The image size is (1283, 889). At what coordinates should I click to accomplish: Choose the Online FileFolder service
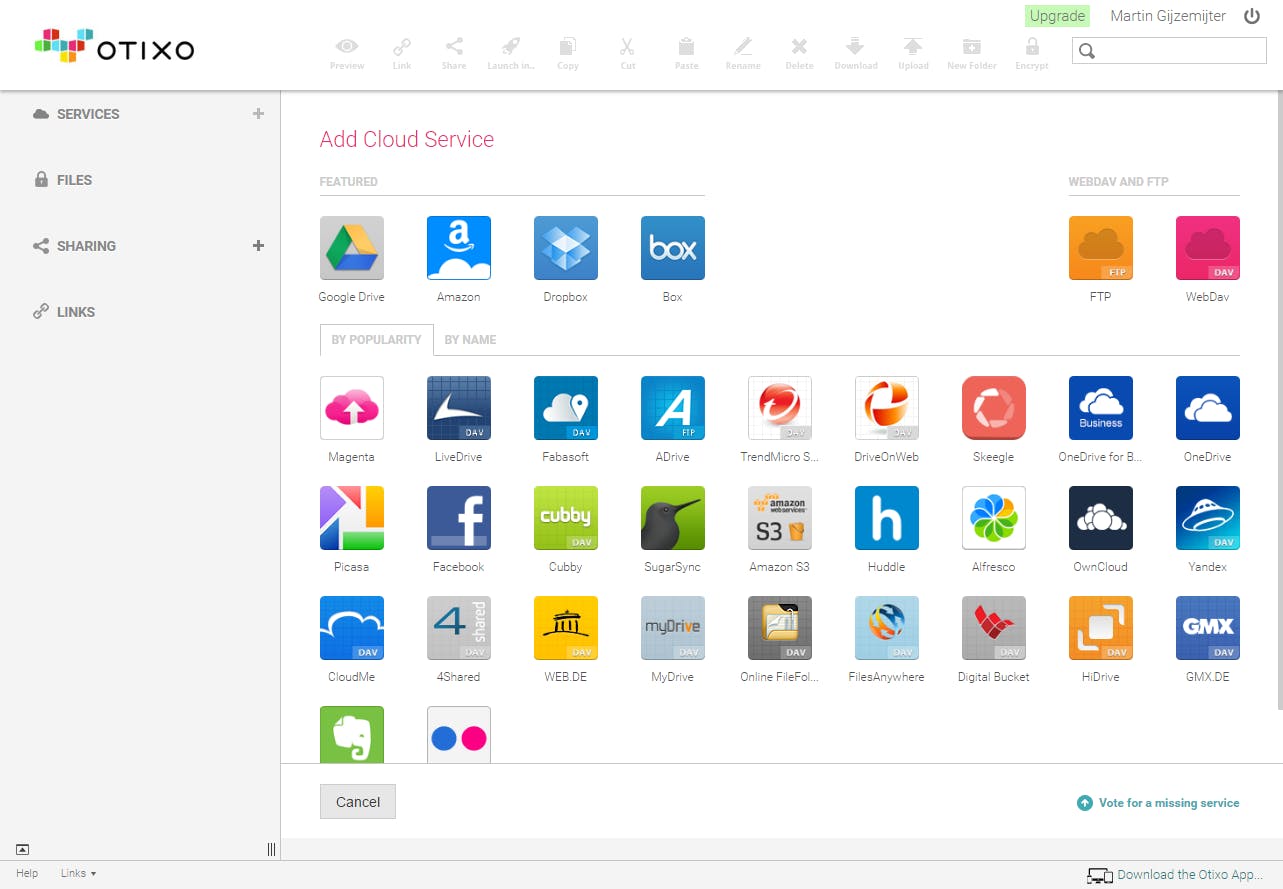[x=779, y=628]
